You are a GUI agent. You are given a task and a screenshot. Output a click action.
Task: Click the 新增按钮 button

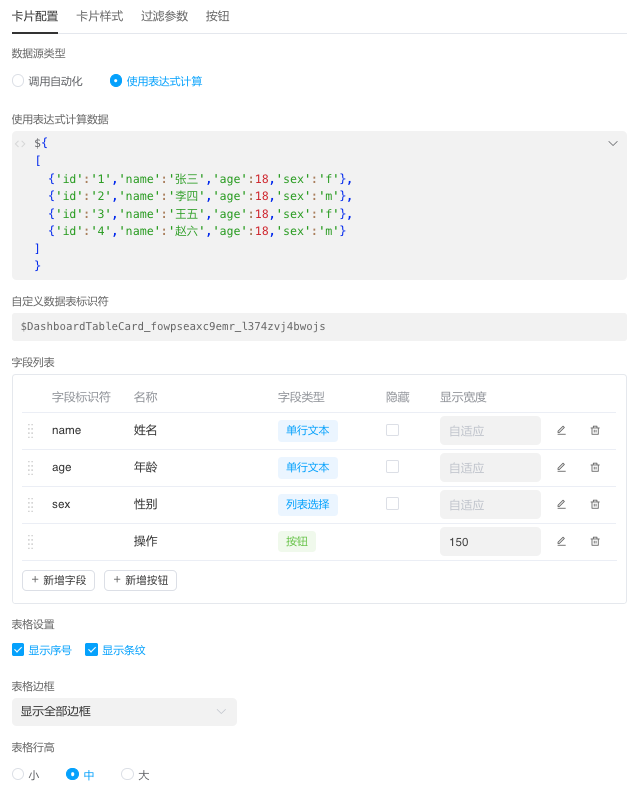[x=141, y=580]
